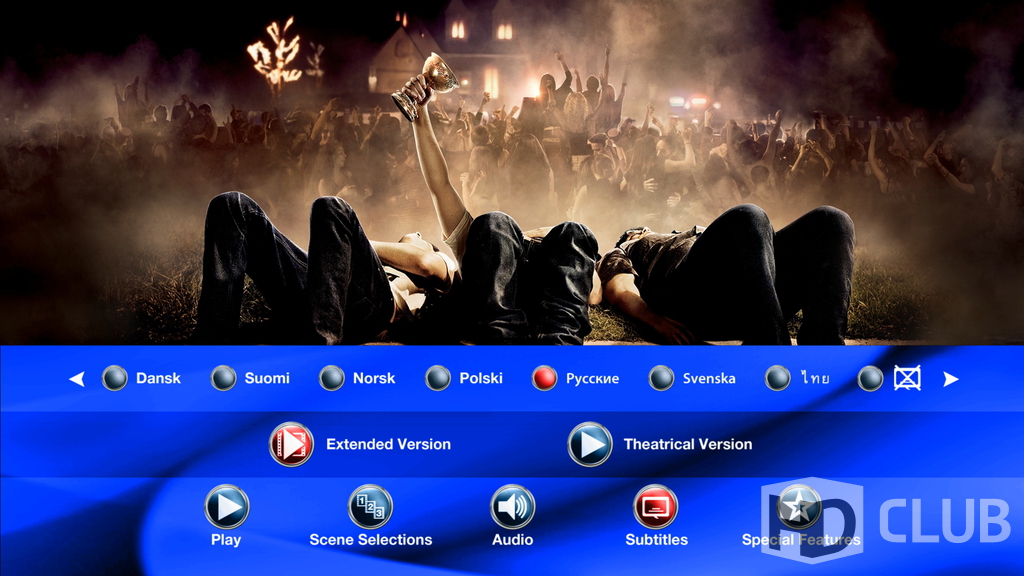Image resolution: width=1024 pixels, height=576 pixels.
Task: Go to previous languages with left arrow
Action: point(77,379)
